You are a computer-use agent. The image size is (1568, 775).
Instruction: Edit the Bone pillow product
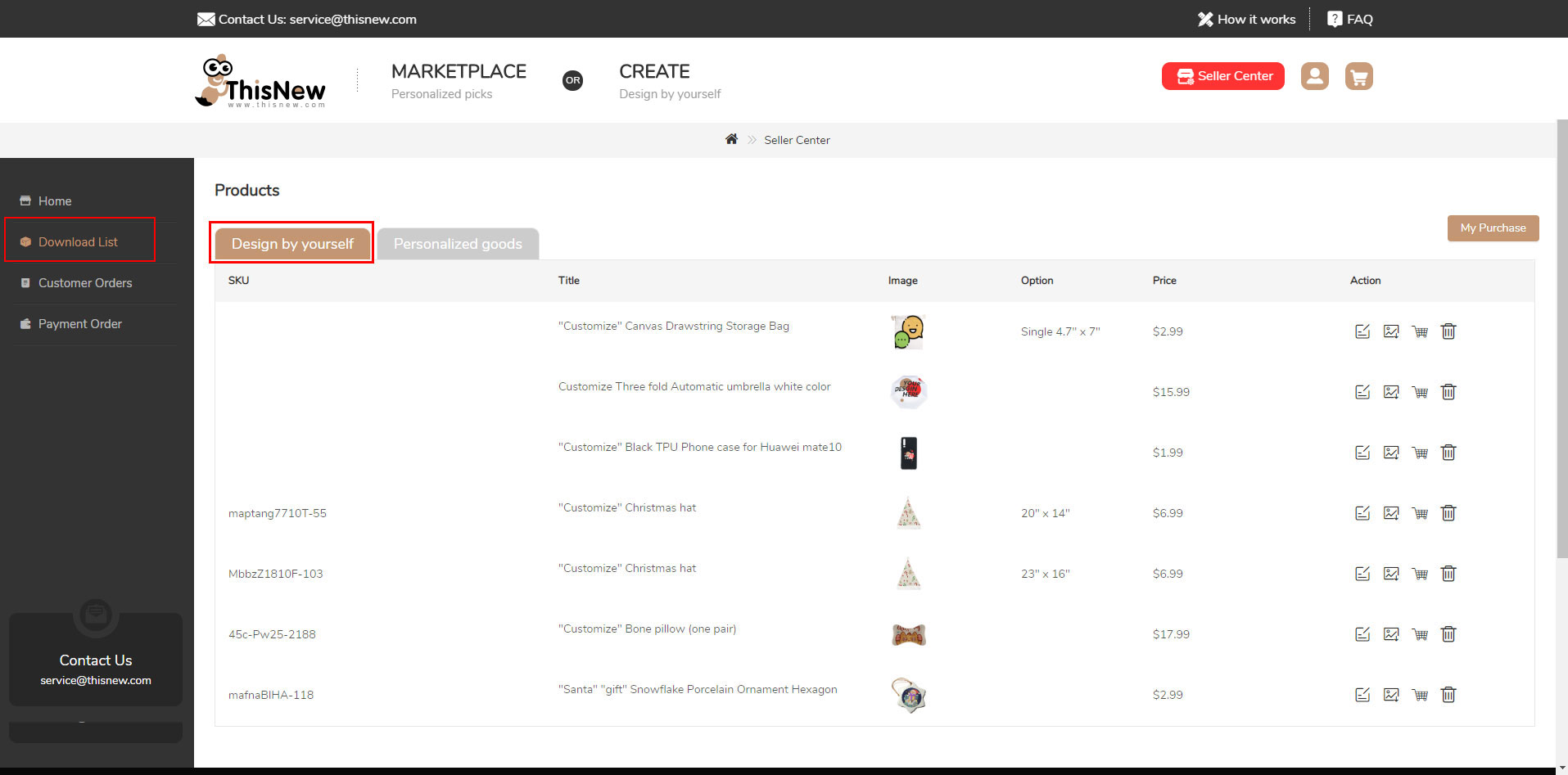tap(1362, 634)
